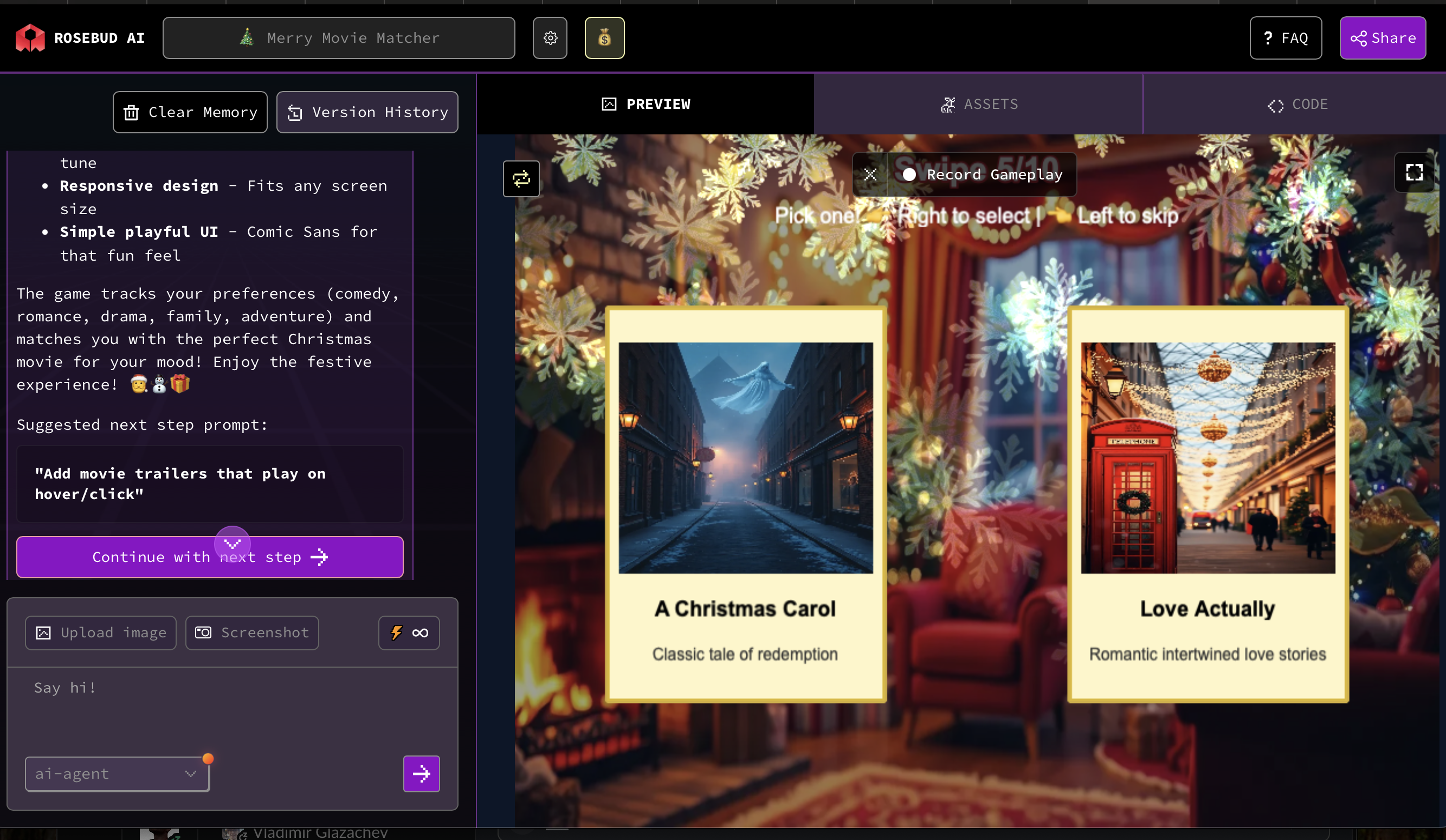
Task: Start Record Gameplay recording
Action: click(983, 175)
